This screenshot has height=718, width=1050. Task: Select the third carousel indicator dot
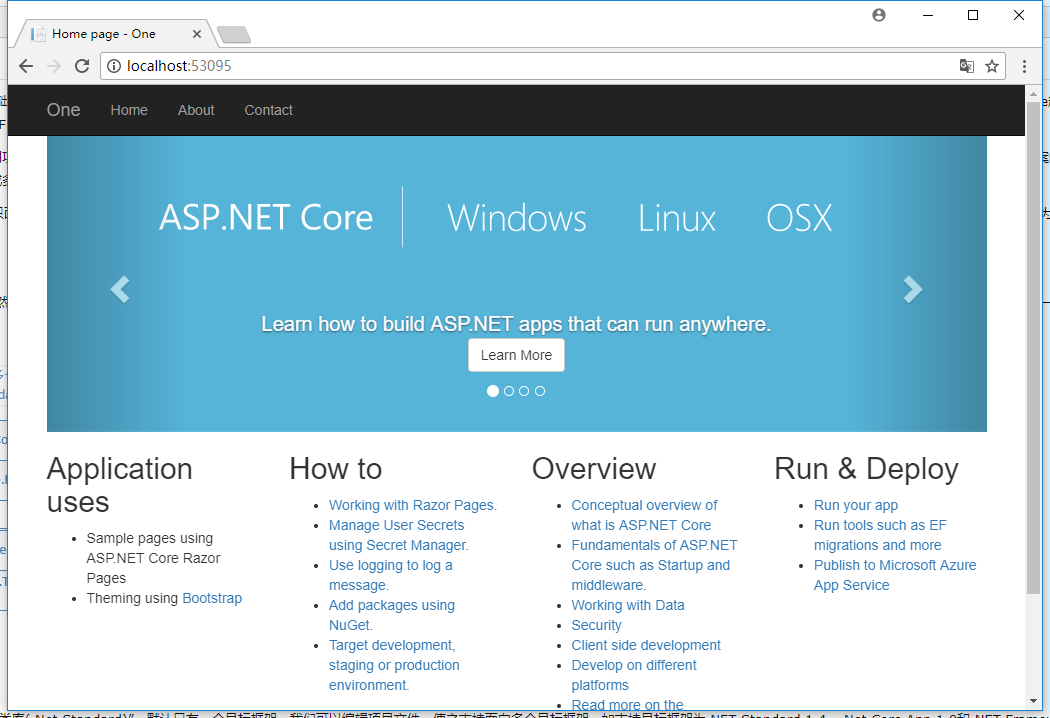(524, 391)
